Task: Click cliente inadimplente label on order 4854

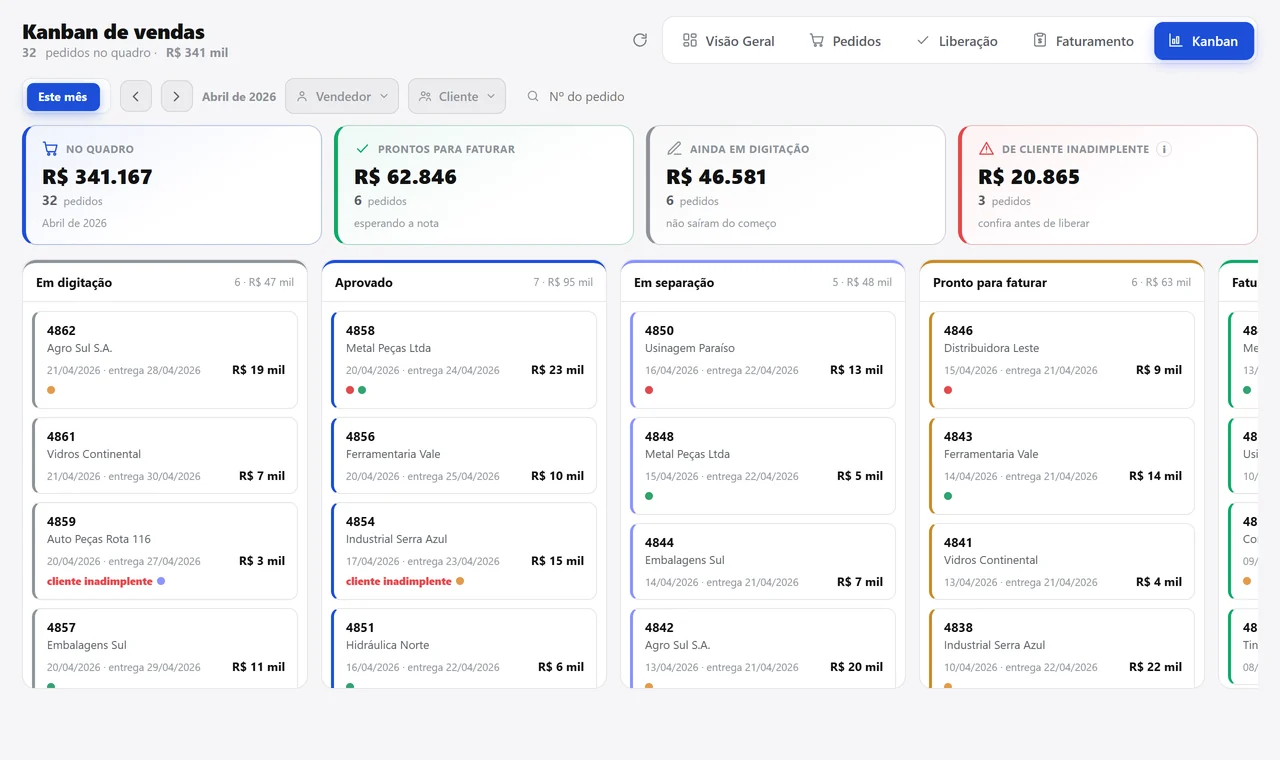Action: (399, 581)
